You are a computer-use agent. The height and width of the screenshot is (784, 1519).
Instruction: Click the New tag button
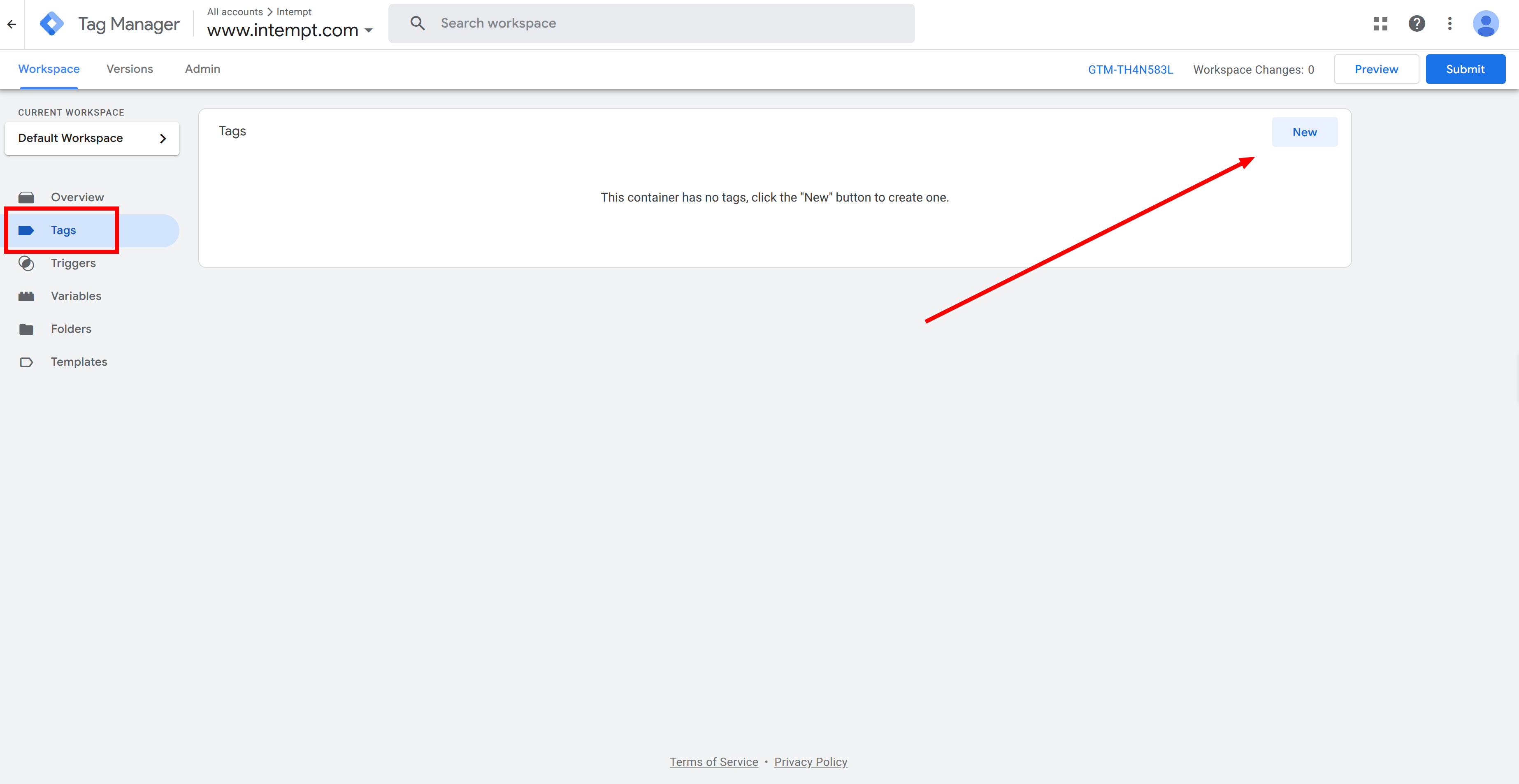1304,132
